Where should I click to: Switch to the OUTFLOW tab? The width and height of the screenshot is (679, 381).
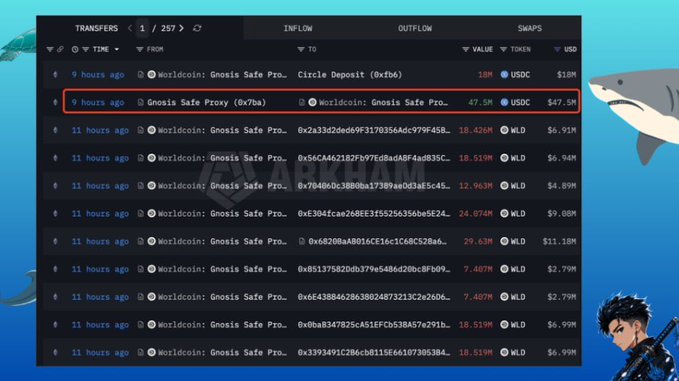[415, 28]
